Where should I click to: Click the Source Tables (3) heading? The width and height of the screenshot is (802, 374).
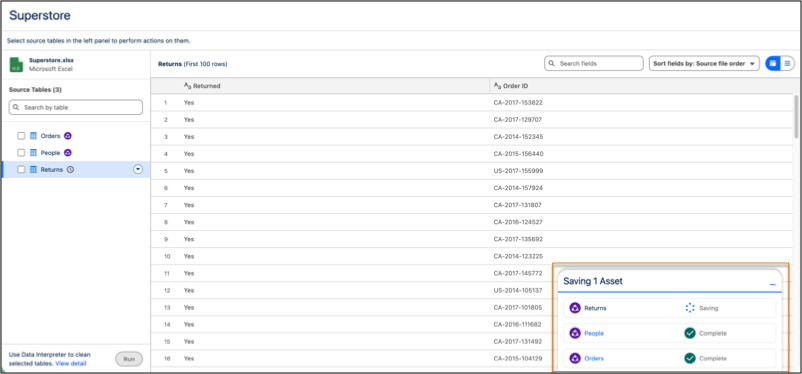point(35,90)
